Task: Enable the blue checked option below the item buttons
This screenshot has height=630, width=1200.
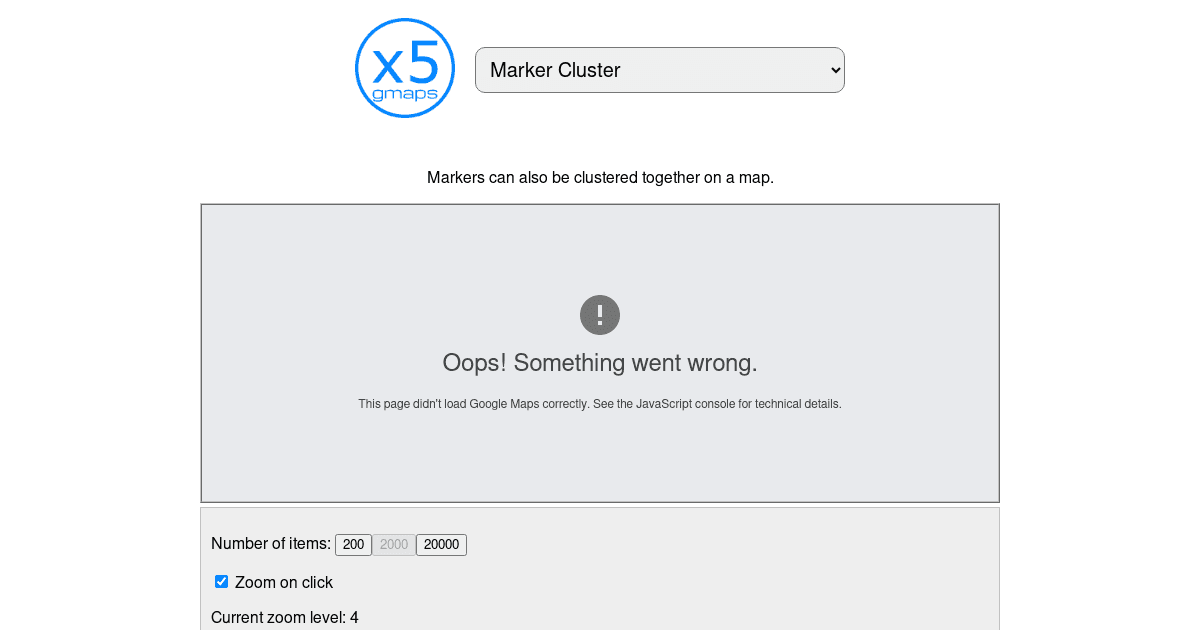Action: (221, 581)
